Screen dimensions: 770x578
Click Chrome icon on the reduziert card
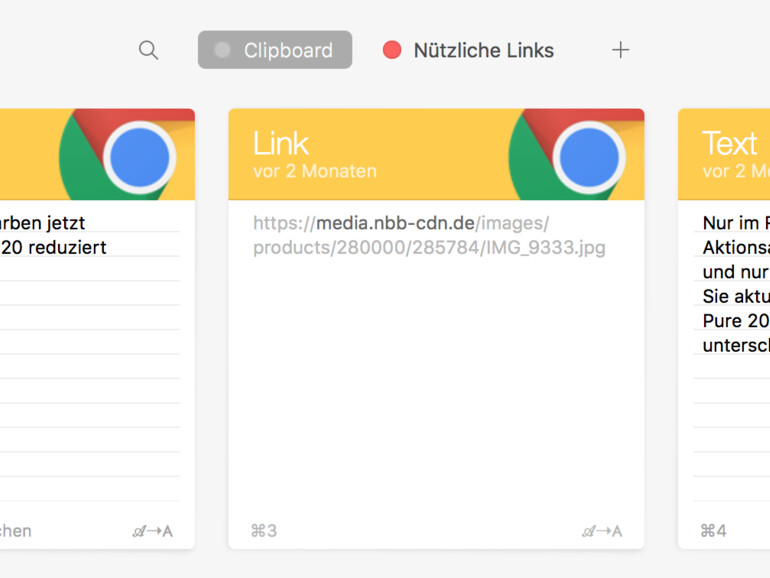[x=127, y=154]
